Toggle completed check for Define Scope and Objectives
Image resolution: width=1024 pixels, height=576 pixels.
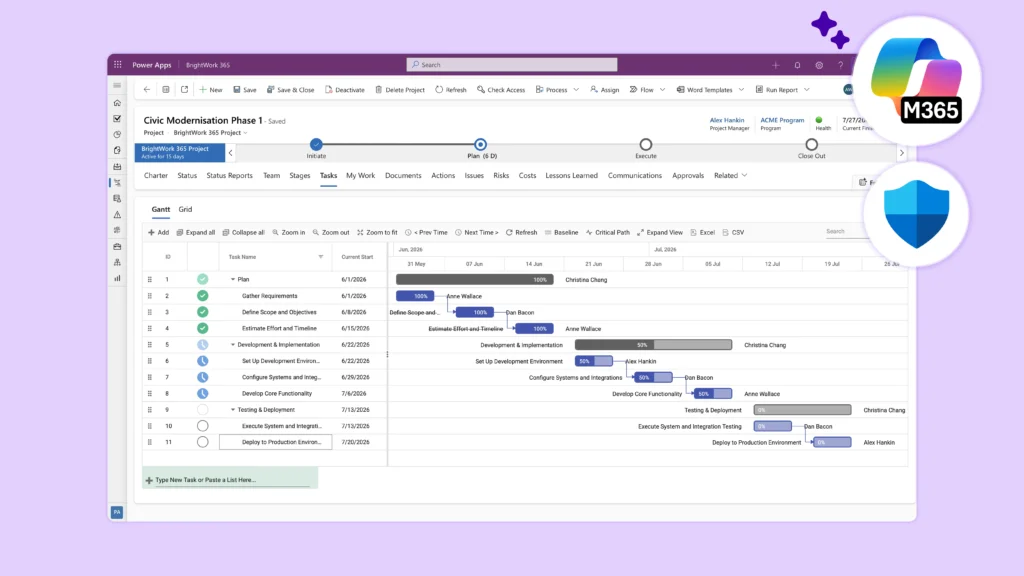coord(202,312)
